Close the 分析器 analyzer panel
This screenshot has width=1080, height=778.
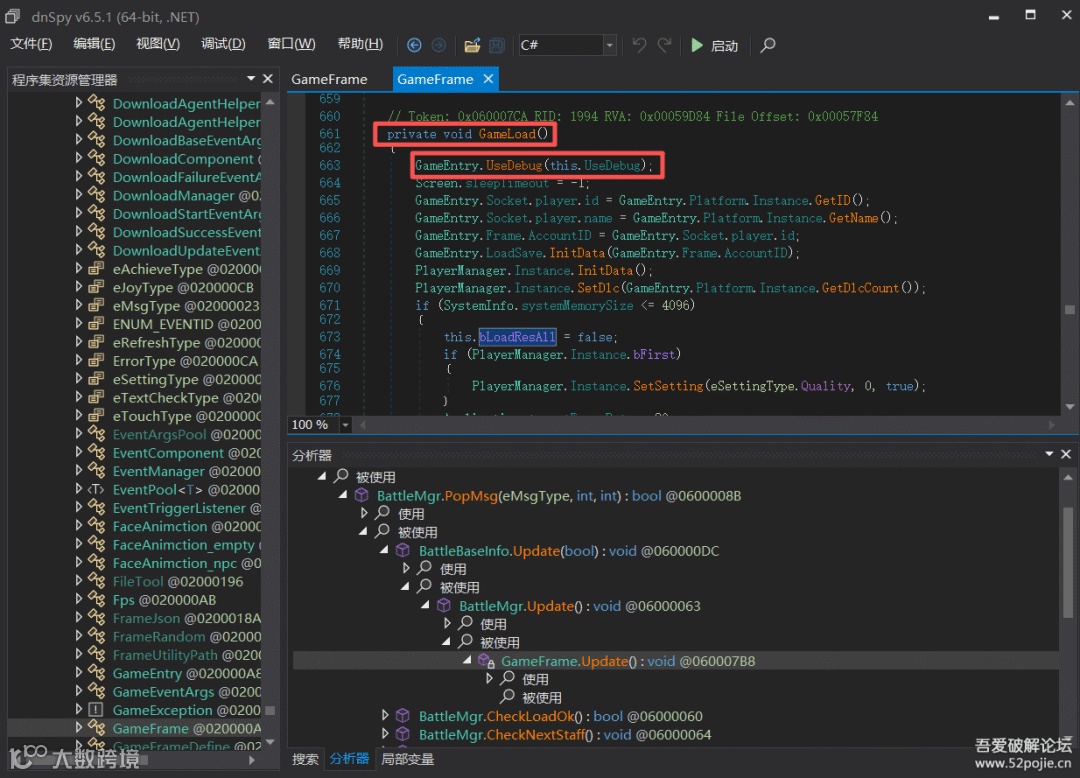pyautogui.click(x=1065, y=454)
